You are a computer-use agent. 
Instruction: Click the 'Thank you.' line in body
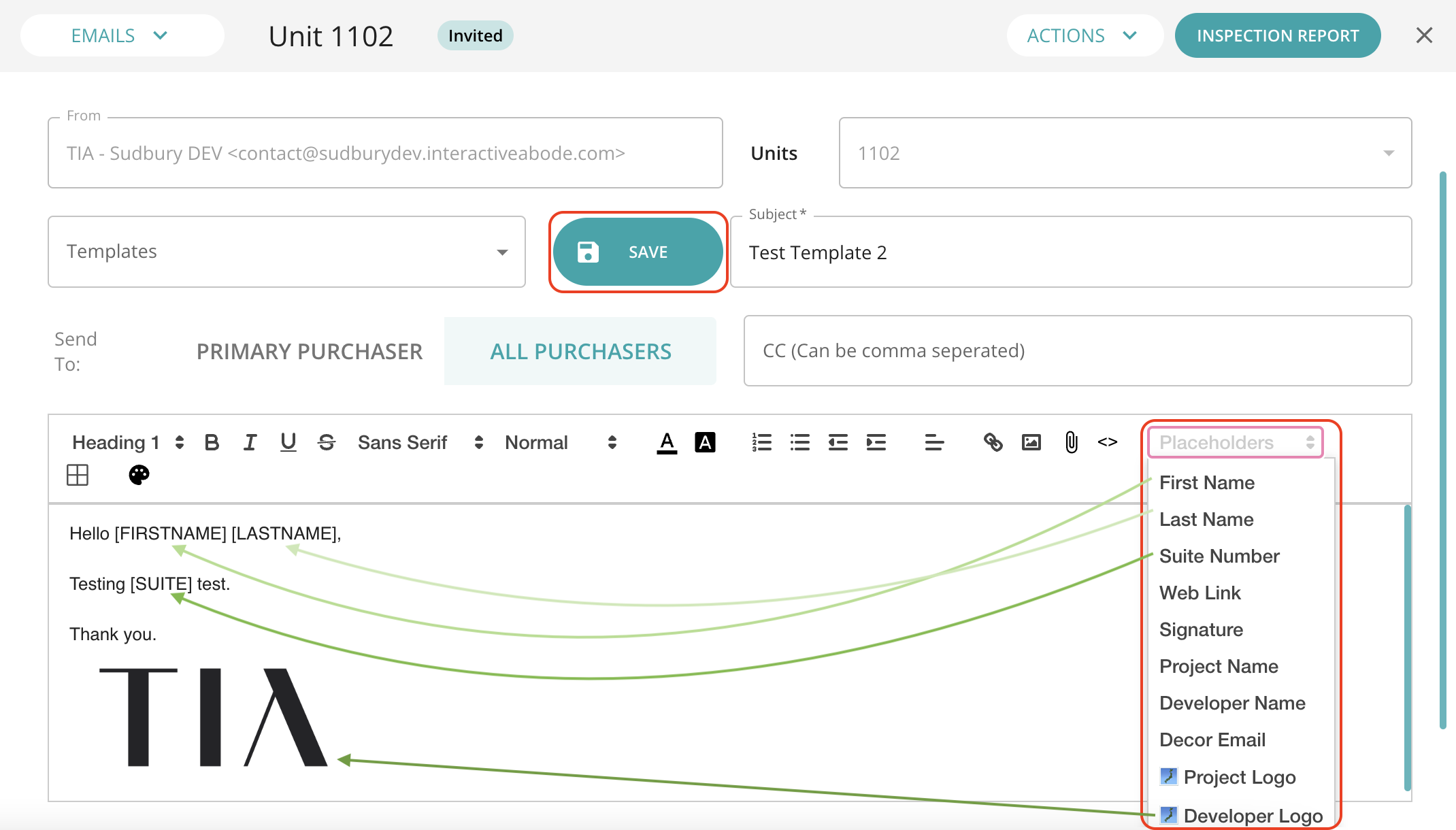coord(113,634)
